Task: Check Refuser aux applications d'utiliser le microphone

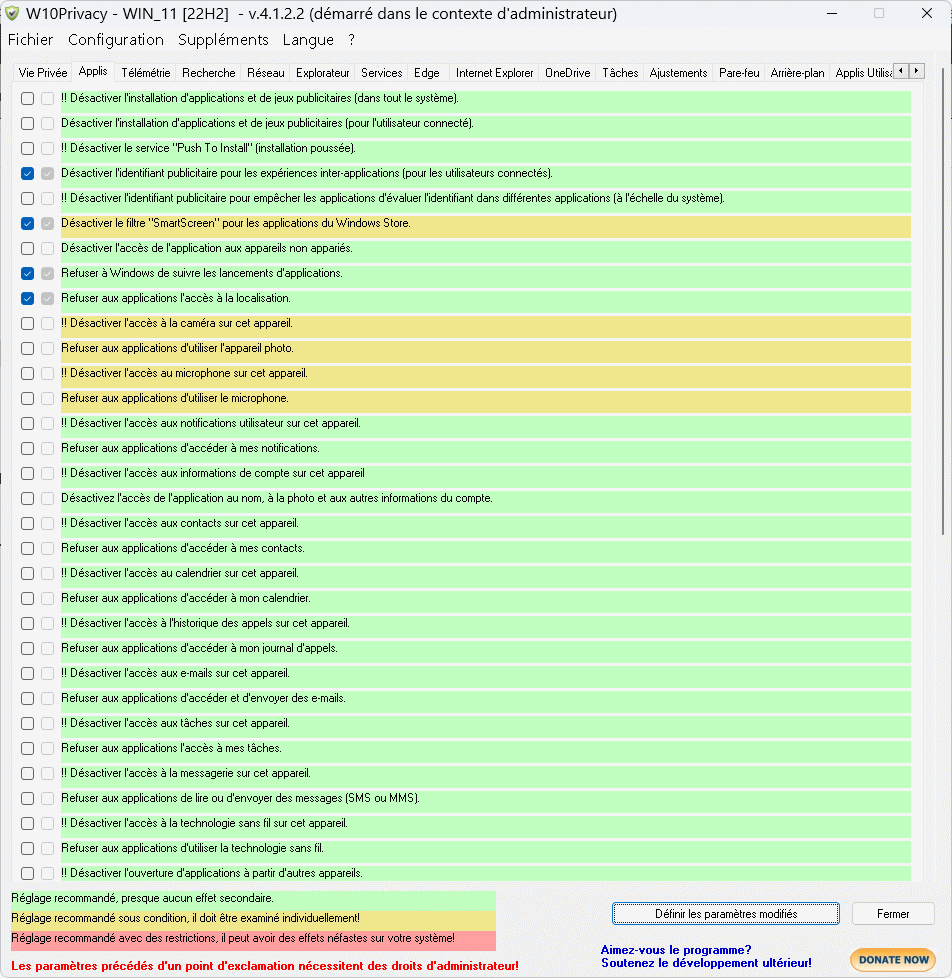Action: [x=27, y=398]
